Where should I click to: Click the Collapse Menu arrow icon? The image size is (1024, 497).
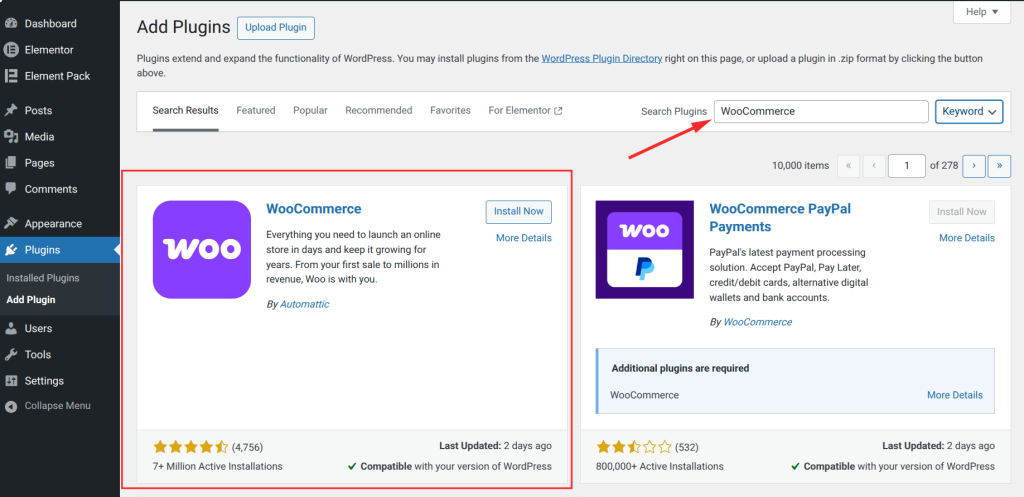10,406
